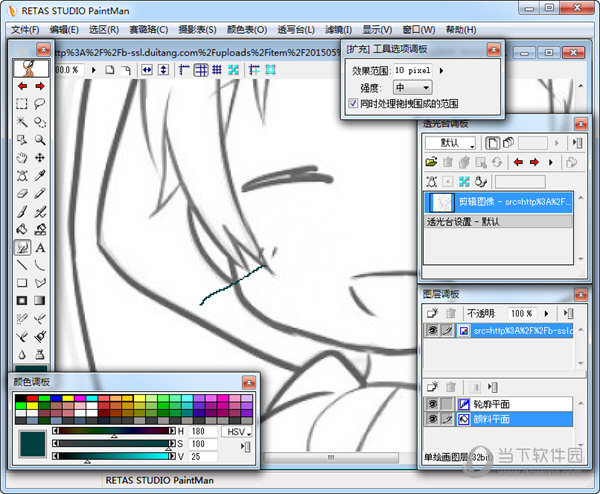Select the text tool (A)
600x494 pixels.
tap(40, 248)
